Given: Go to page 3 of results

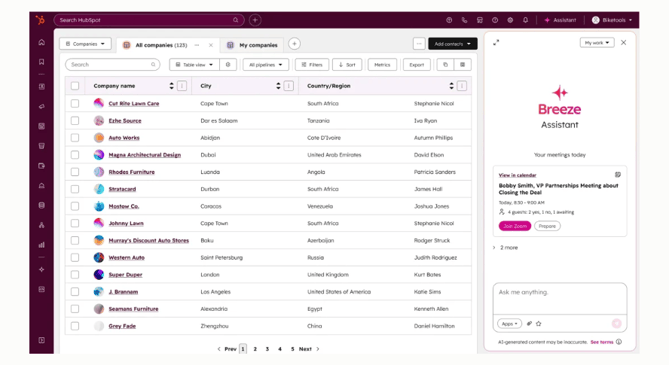Looking at the screenshot, I should tap(268, 349).
